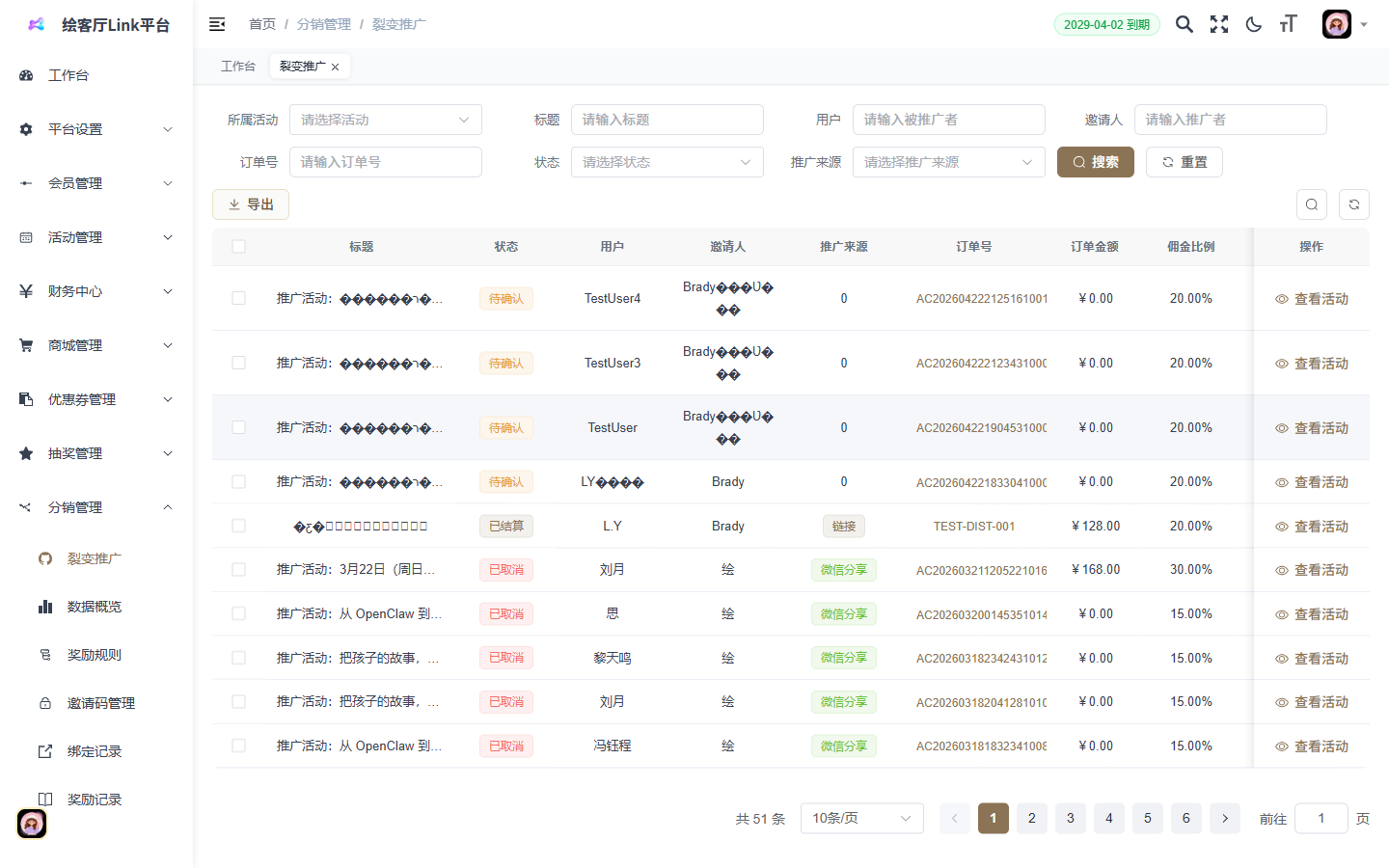Switch to the 工作台 tab

point(237,67)
